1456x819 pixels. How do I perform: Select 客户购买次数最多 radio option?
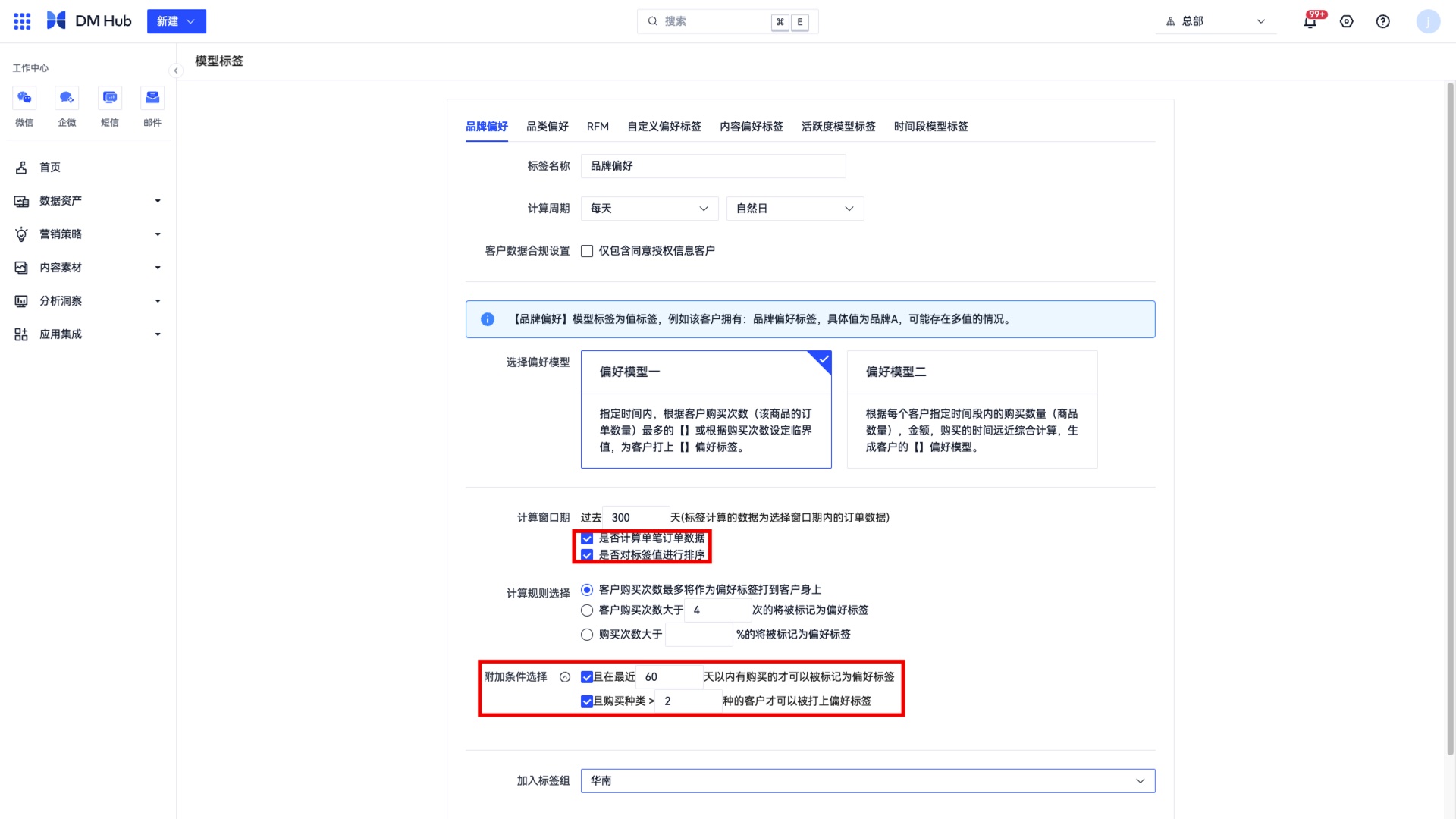click(587, 590)
